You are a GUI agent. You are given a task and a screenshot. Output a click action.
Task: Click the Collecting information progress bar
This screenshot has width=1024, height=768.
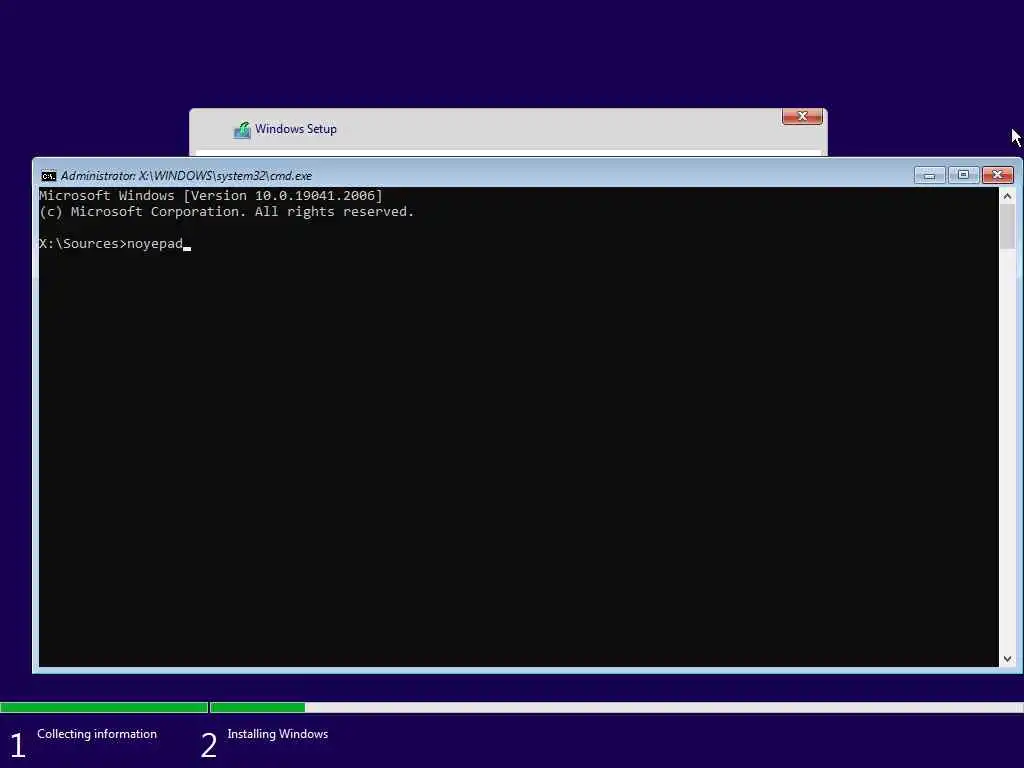pos(104,707)
